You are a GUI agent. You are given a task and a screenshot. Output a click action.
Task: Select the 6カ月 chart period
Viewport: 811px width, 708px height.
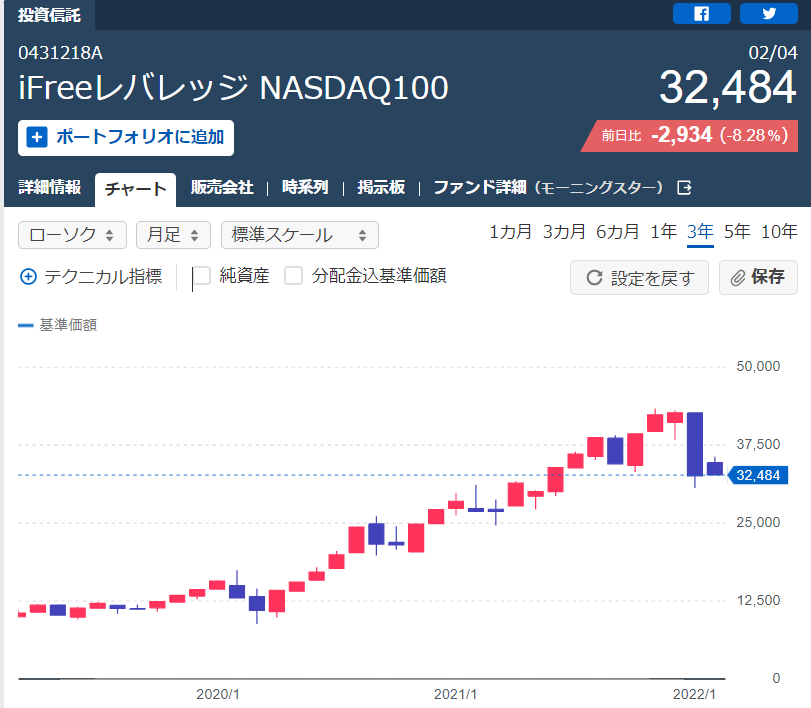click(x=617, y=232)
